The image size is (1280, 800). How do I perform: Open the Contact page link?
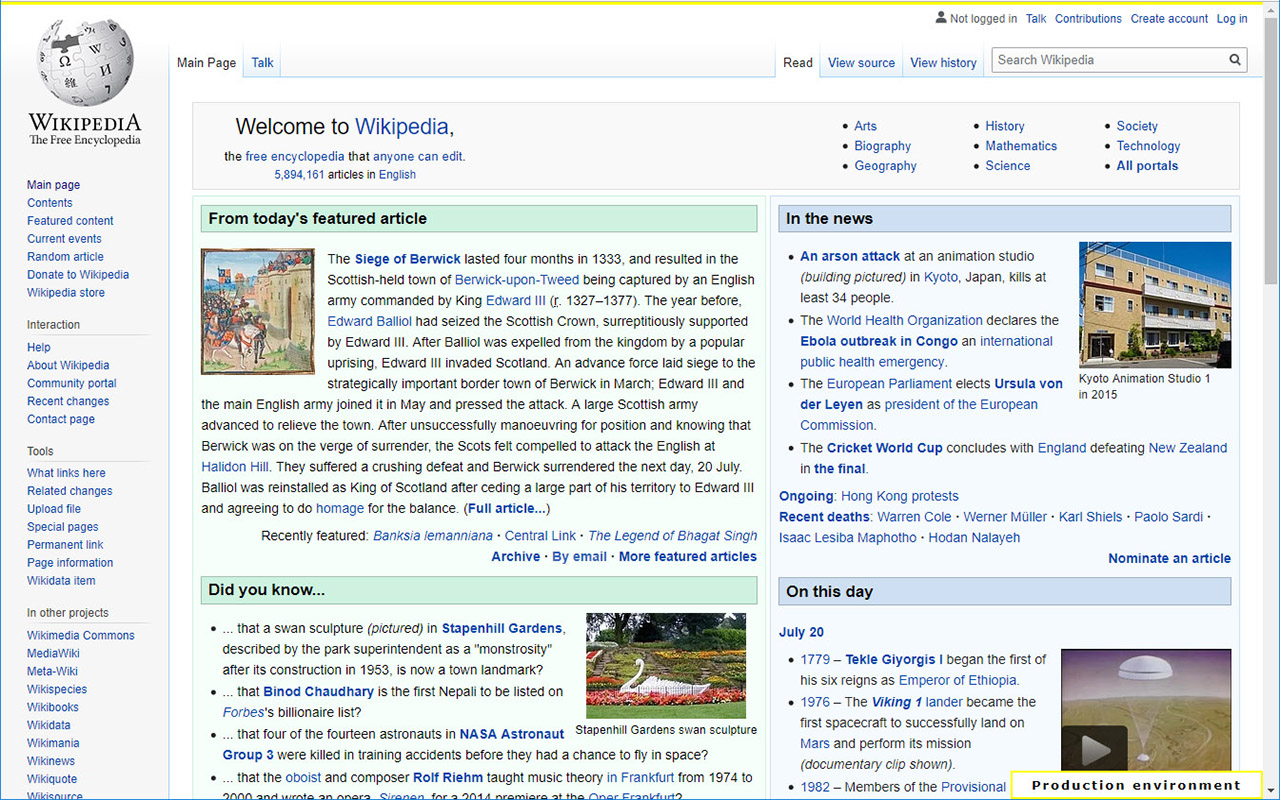[61, 419]
